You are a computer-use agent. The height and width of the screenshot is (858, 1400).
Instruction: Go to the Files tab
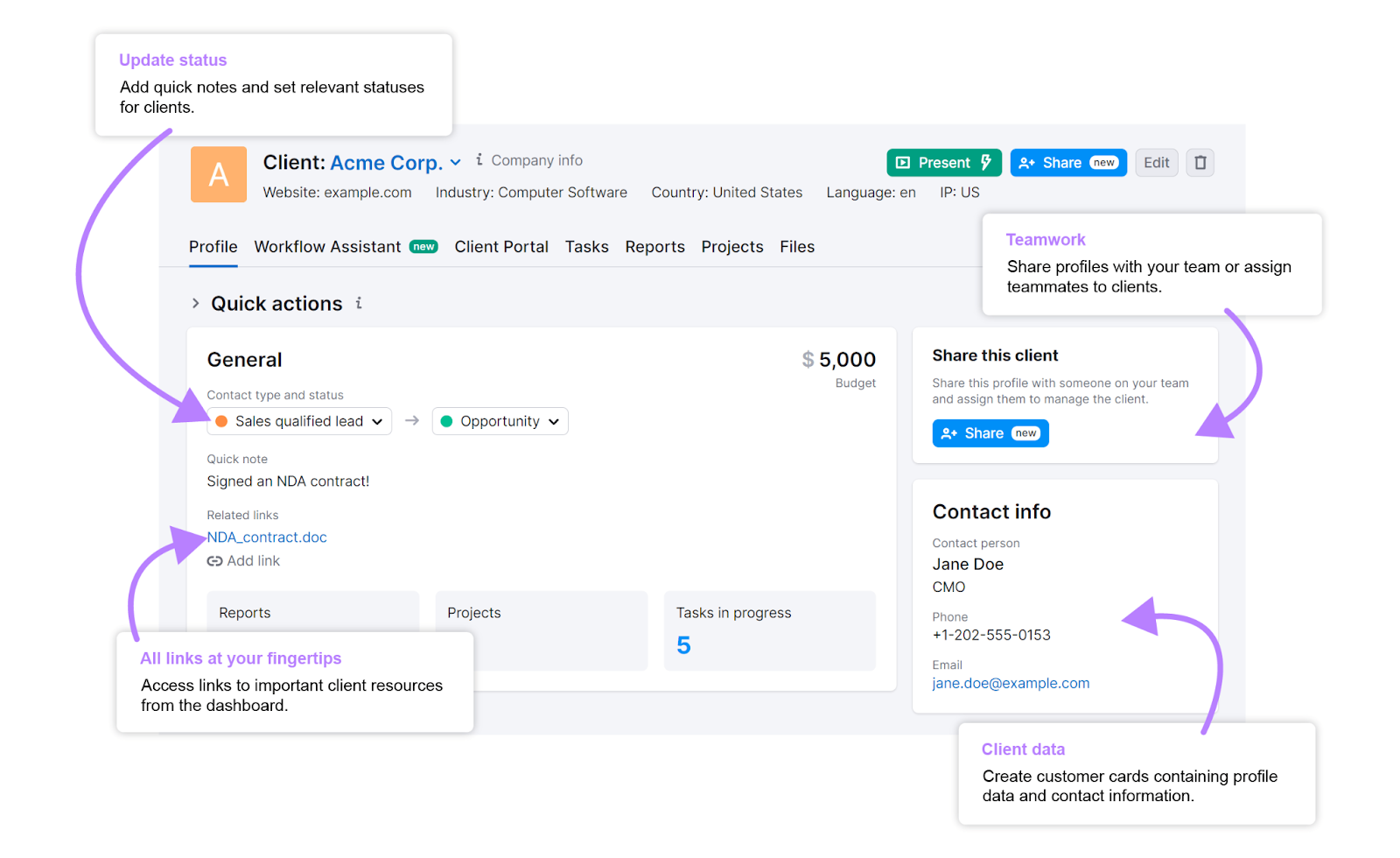point(796,246)
